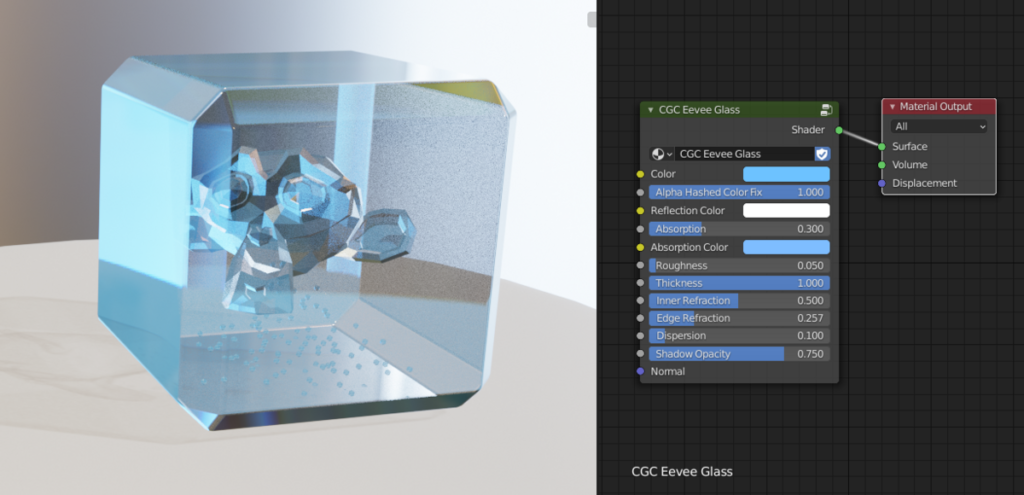Collapse the CGC Eevee Glass node
The image size is (1024, 495).
pos(651,110)
